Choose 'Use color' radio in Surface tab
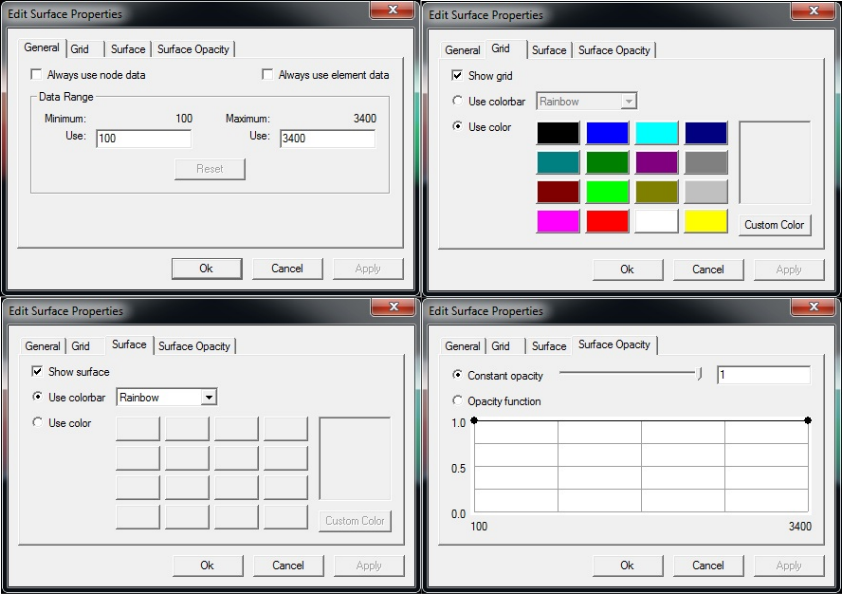This screenshot has height=594, width=842. click(x=37, y=422)
